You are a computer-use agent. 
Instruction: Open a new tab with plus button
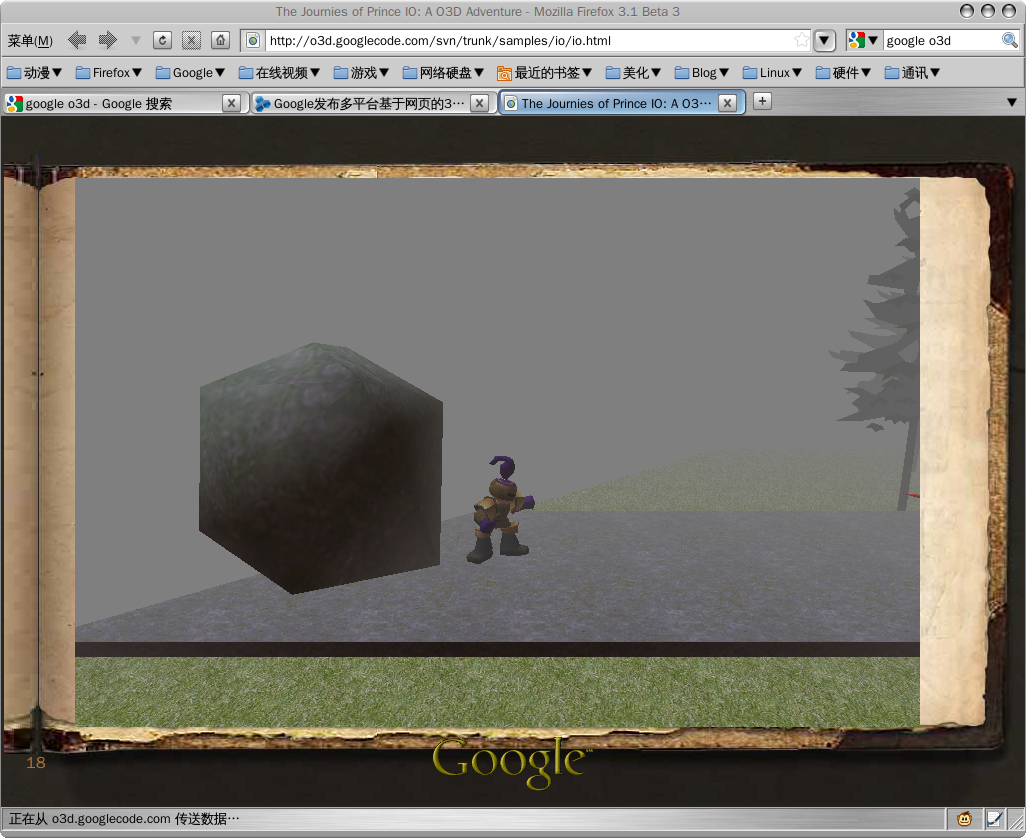pos(762,101)
